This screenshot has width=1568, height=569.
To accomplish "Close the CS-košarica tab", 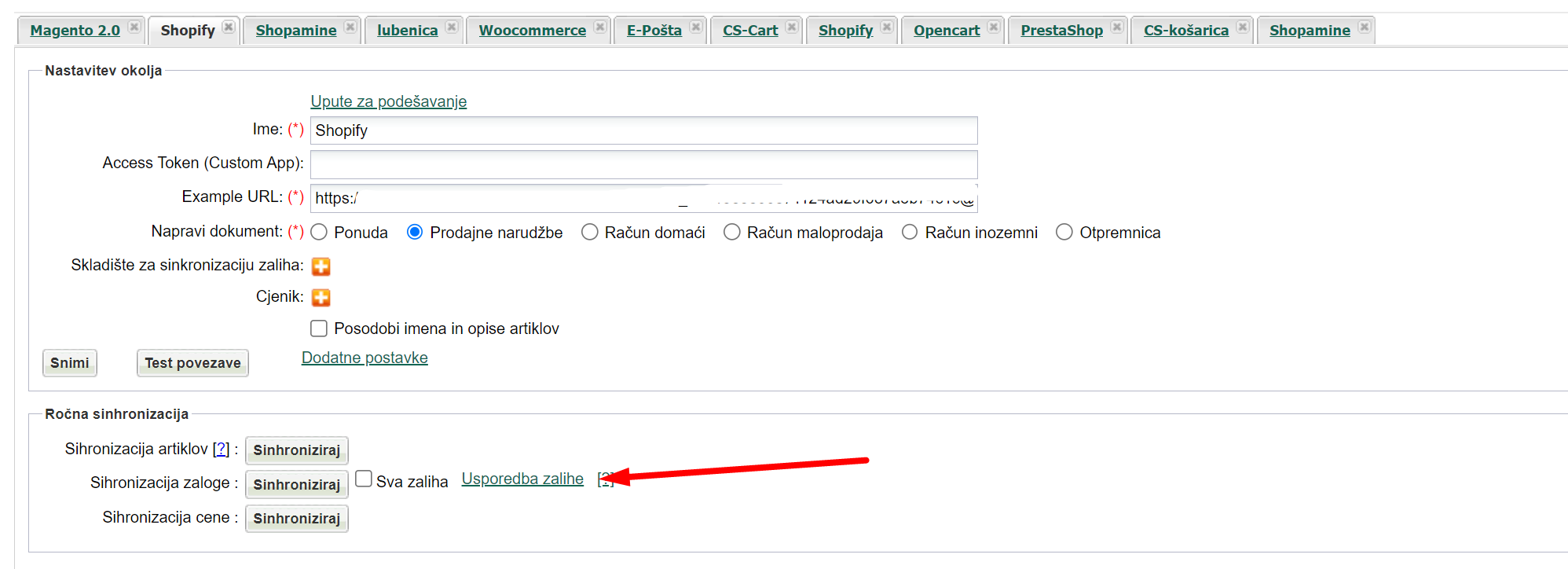I will pos(1243,28).
